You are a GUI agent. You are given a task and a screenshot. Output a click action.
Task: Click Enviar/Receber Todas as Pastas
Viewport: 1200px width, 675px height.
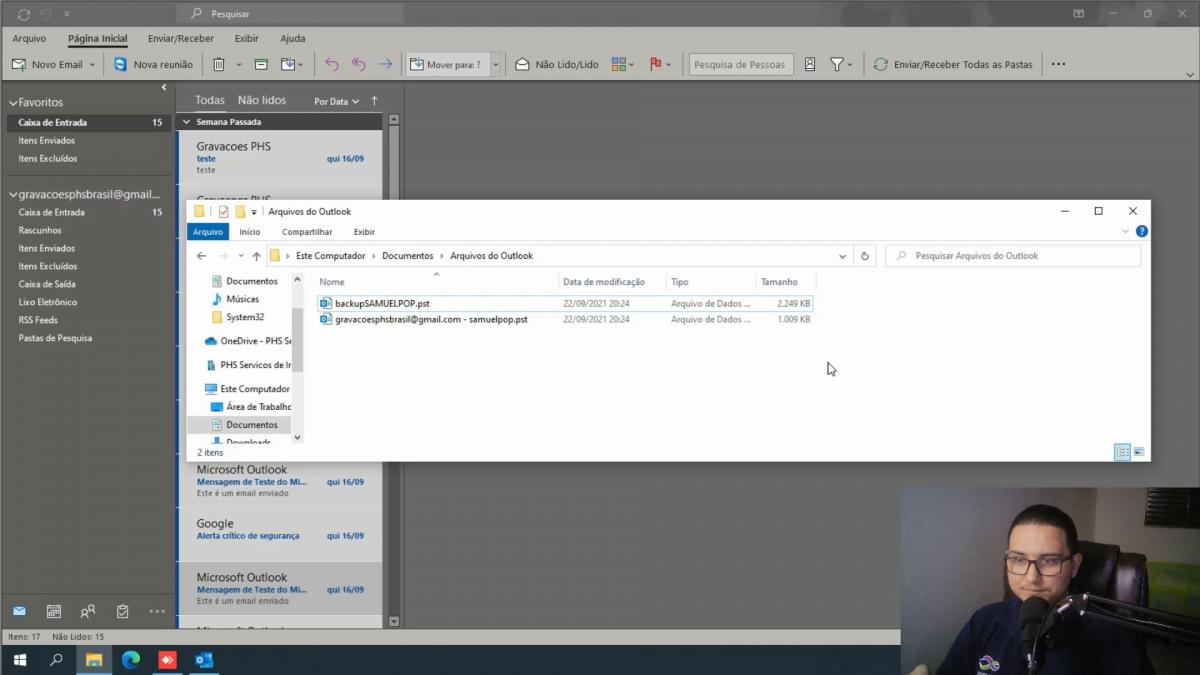tap(953, 64)
